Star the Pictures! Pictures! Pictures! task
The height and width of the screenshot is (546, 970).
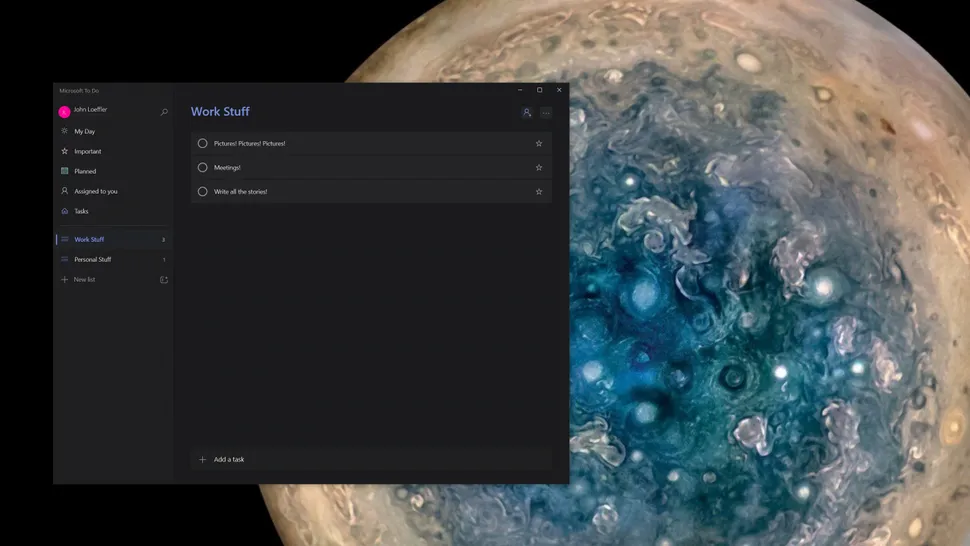pyautogui.click(x=539, y=143)
